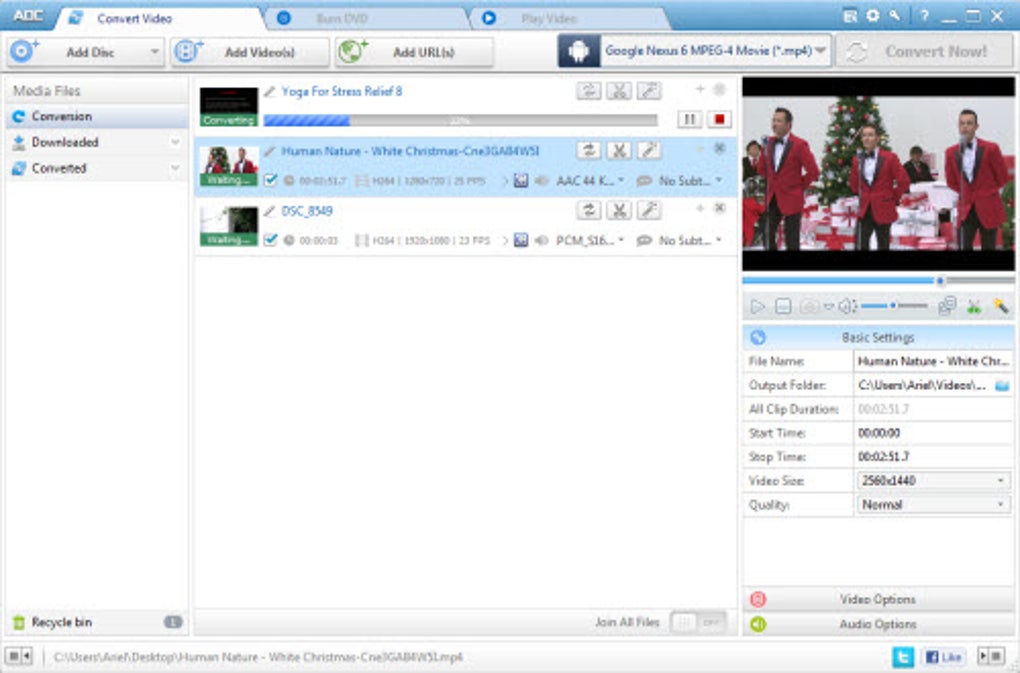The image size is (1020, 673).
Task: Stop the Yoga For Stress Relief 8 conversion
Action: click(719, 119)
